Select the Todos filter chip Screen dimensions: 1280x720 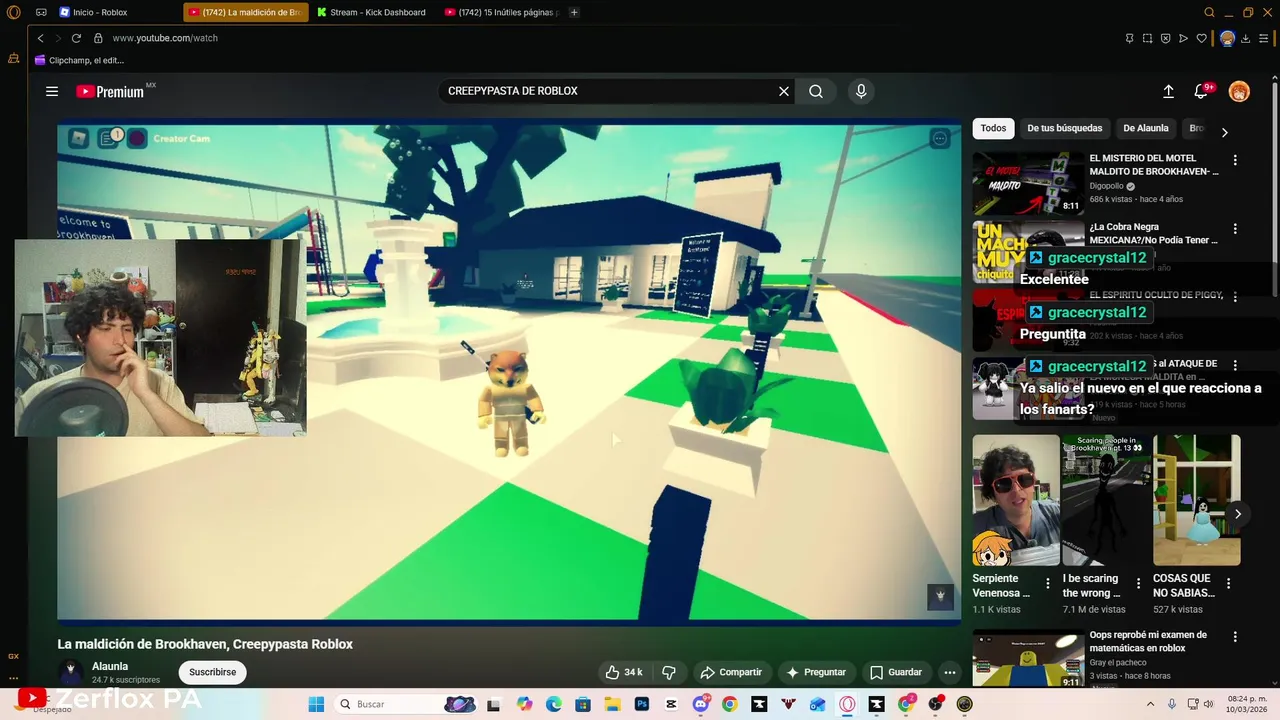[993, 128]
